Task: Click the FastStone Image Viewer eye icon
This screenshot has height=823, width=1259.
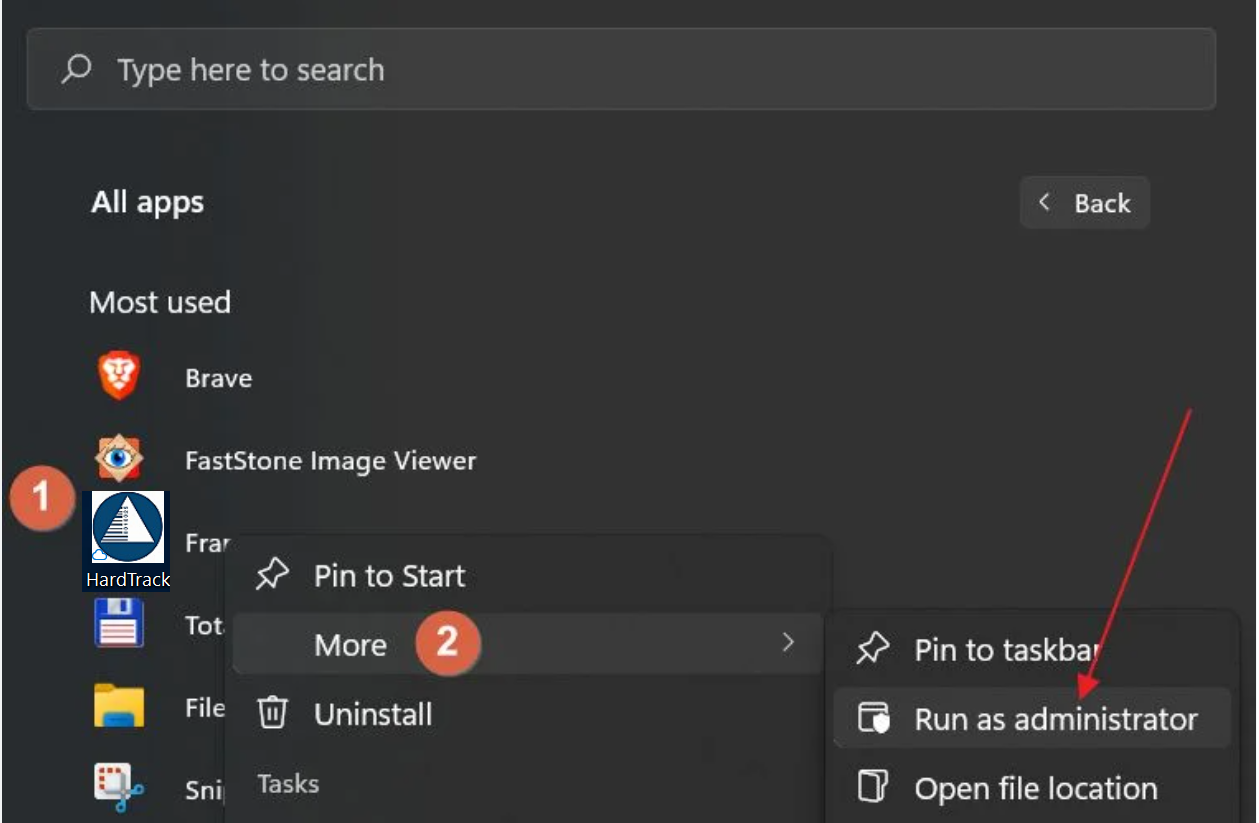Action: point(119,459)
